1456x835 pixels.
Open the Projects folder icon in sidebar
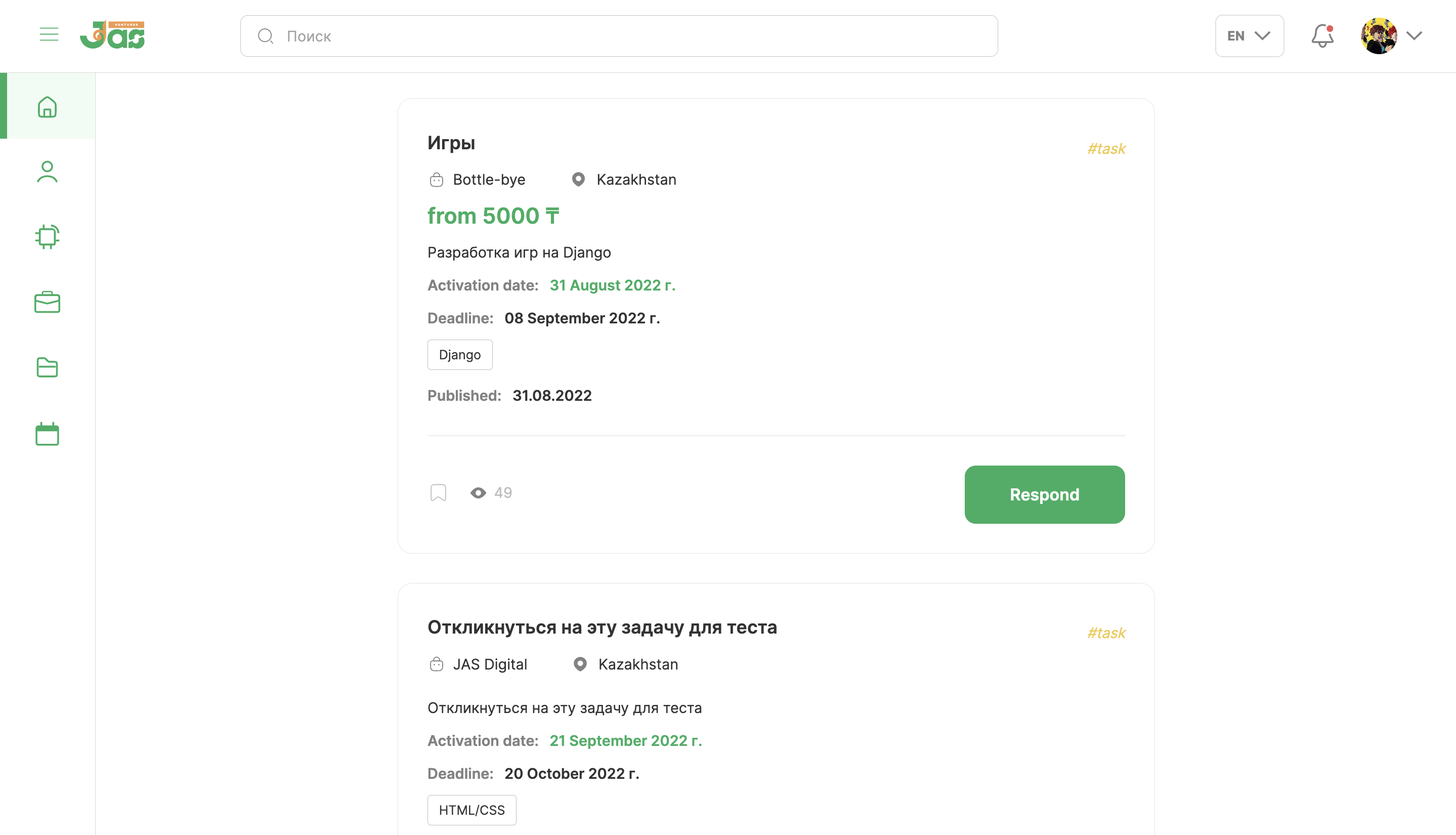(48, 367)
